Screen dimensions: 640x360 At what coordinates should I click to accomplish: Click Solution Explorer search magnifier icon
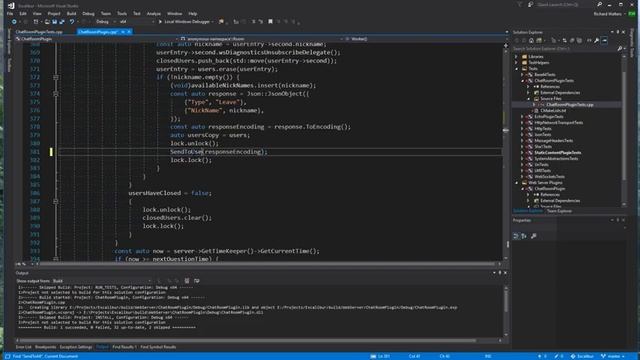click(620, 49)
